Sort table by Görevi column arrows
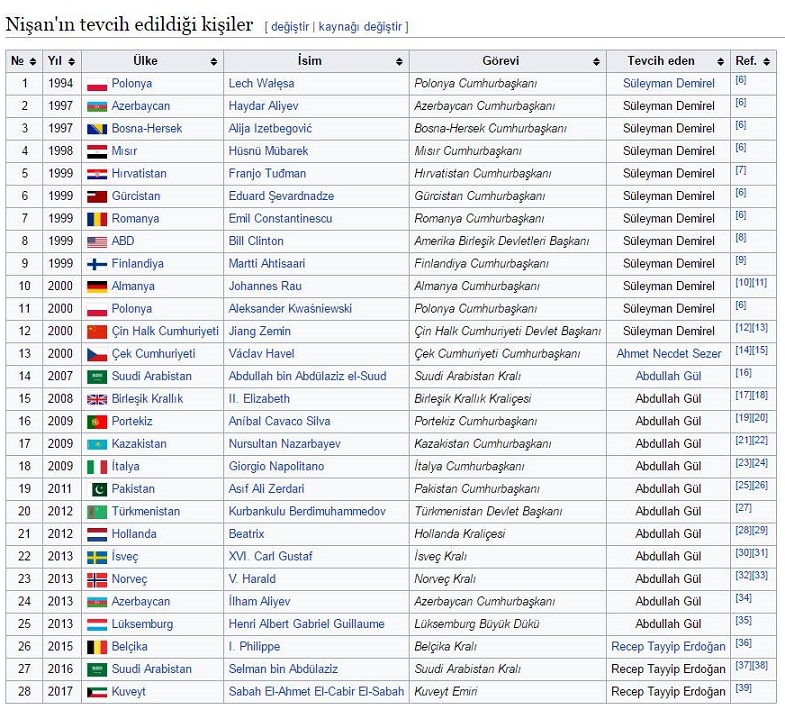The width and height of the screenshot is (785, 719). pos(596,62)
